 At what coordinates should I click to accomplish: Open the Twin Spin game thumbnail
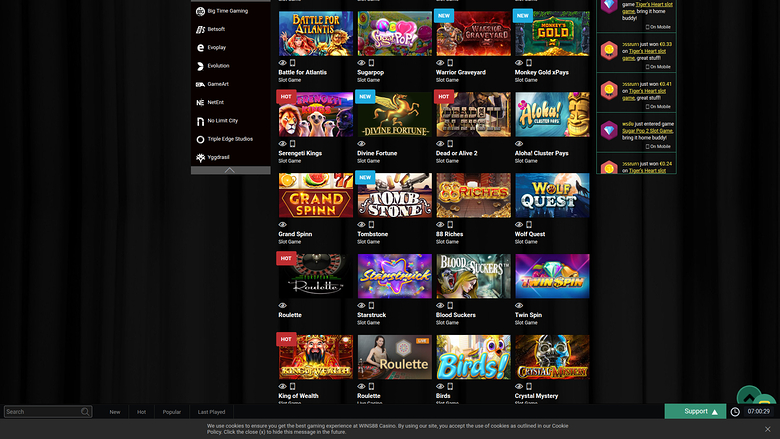pos(552,276)
